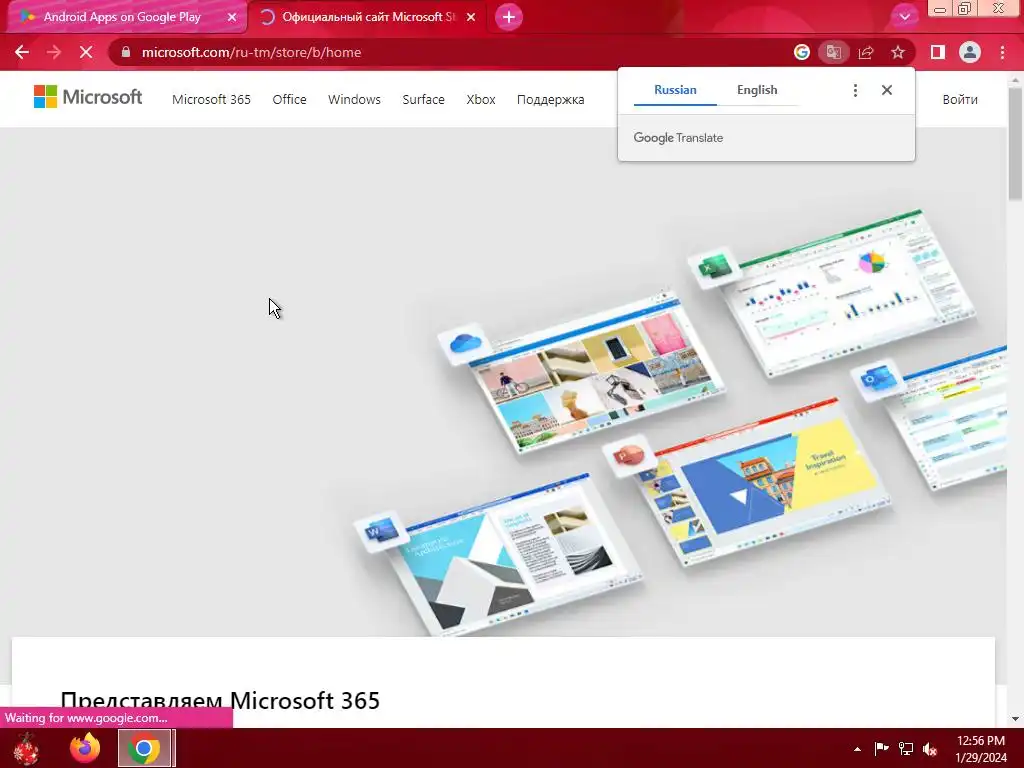The image size is (1024, 768).
Task: Click the muted volume tray icon
Action: [x=930, y=748]
